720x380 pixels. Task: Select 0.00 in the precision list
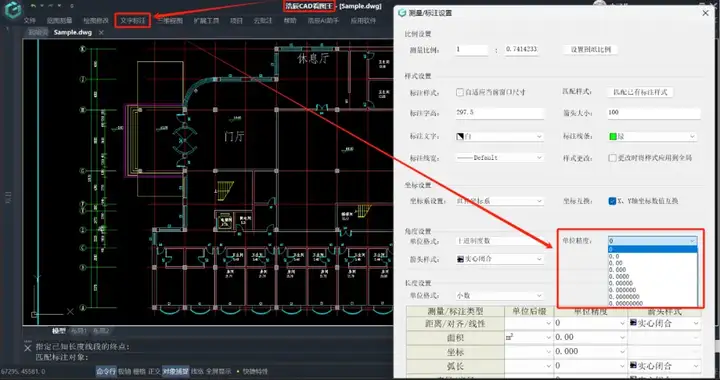[652, 263]
